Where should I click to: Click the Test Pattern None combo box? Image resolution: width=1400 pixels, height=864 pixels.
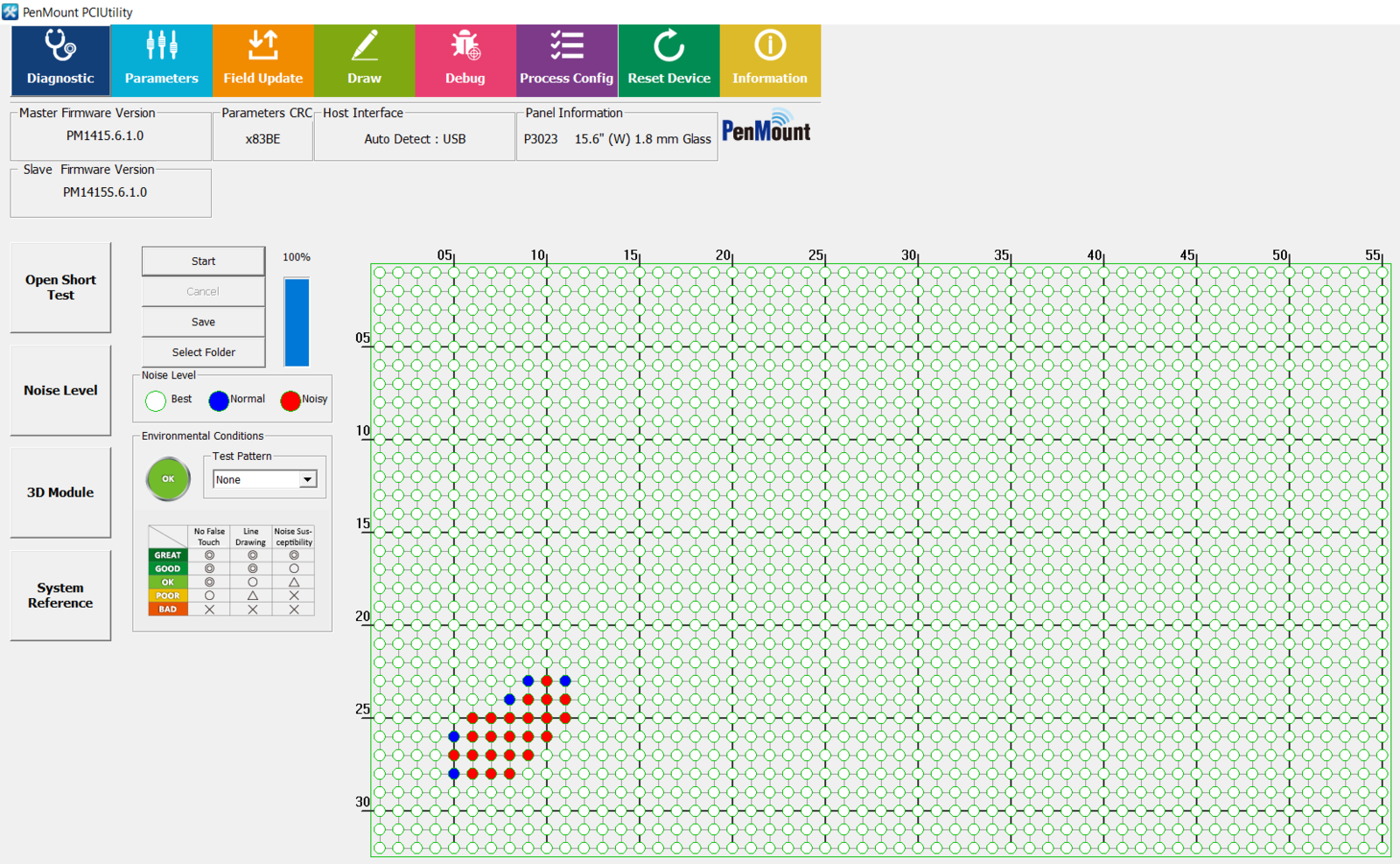tap(256, 480)
